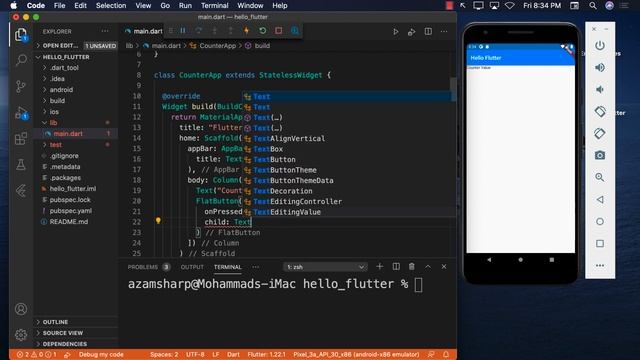
Task: Stop the debug session
Action: (279, 31)
